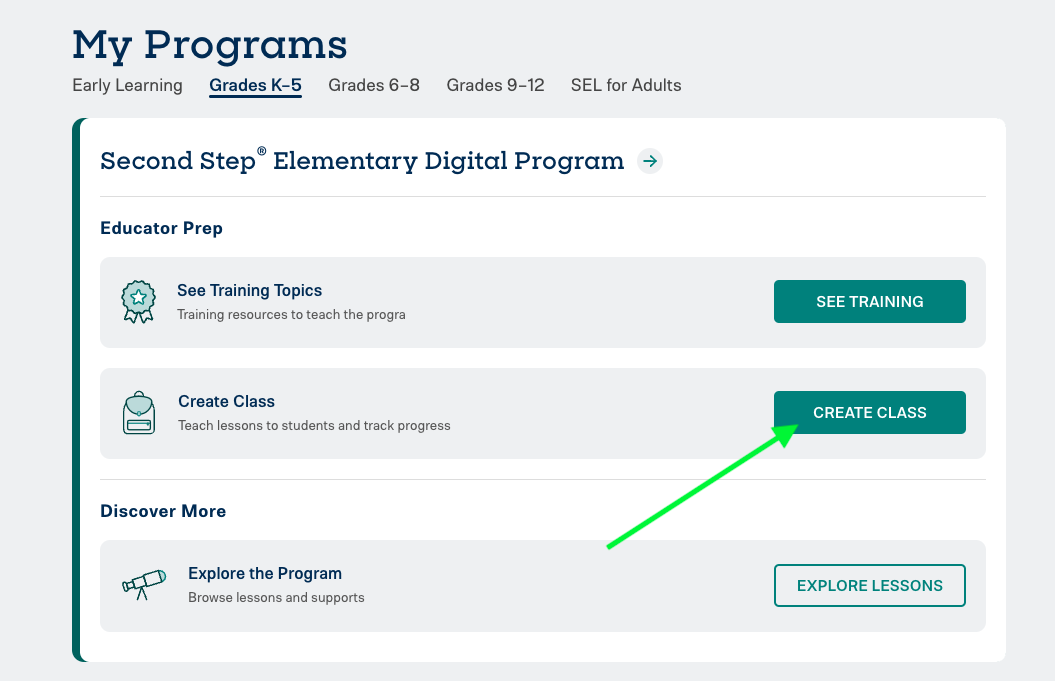Switch to the Early Learning tab
1055x681 pixels.
click(x=127, y=85)
